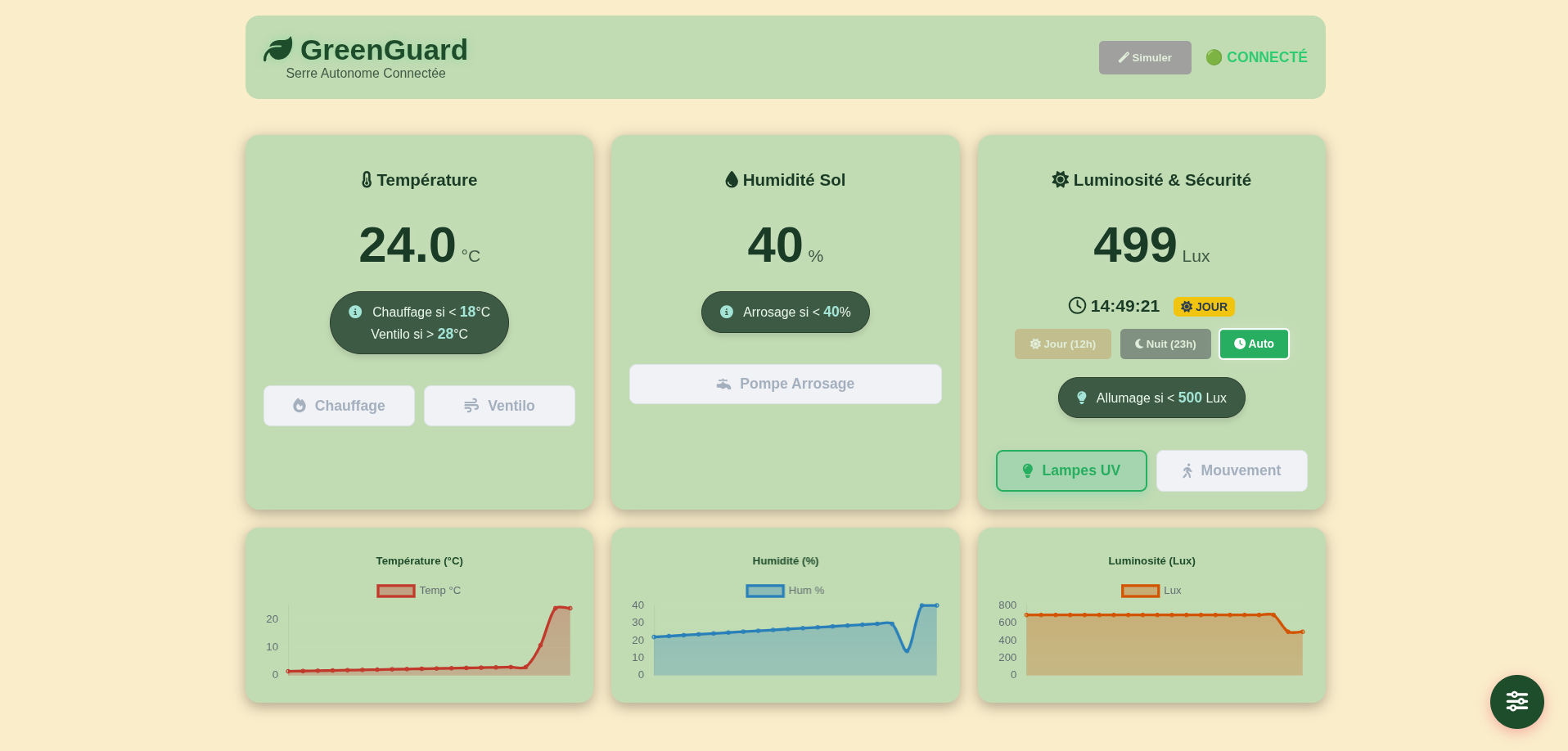This screenshot has width=1568, height=751.
Task: Click the clock icon next to the time
Action: [x=1077, y=306]
